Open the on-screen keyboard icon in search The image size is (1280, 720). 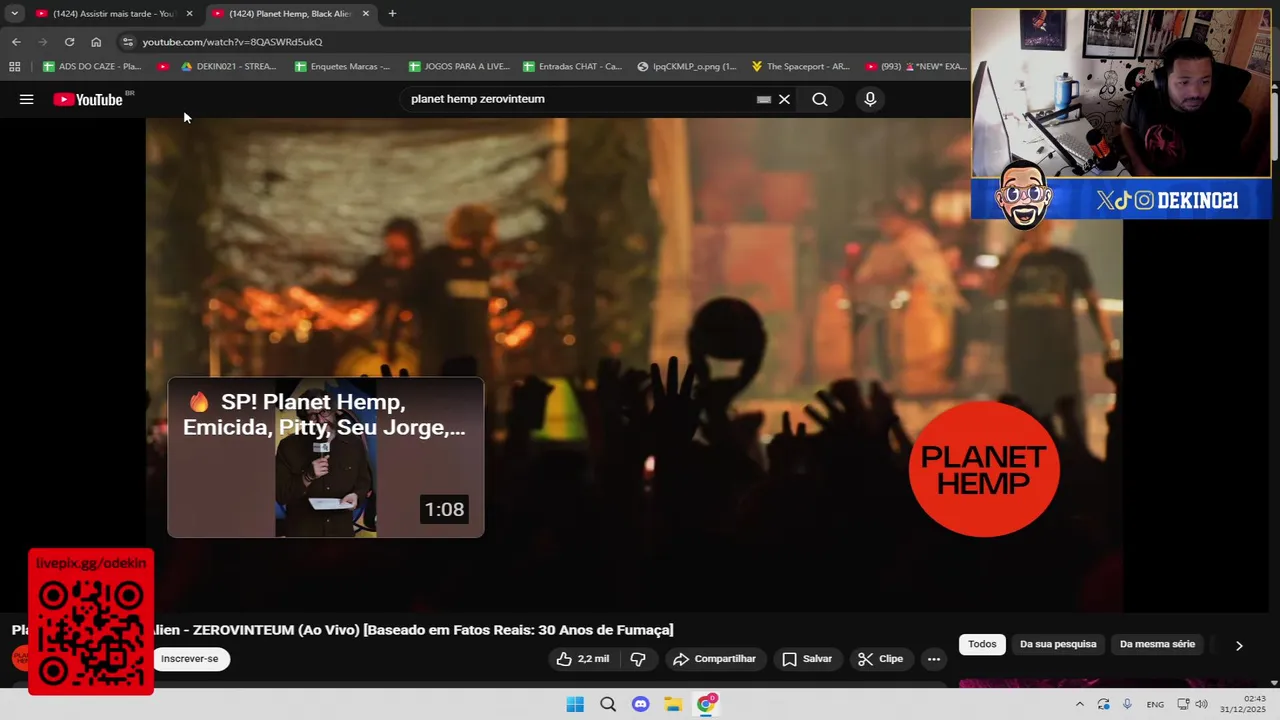tap(764, 99)
